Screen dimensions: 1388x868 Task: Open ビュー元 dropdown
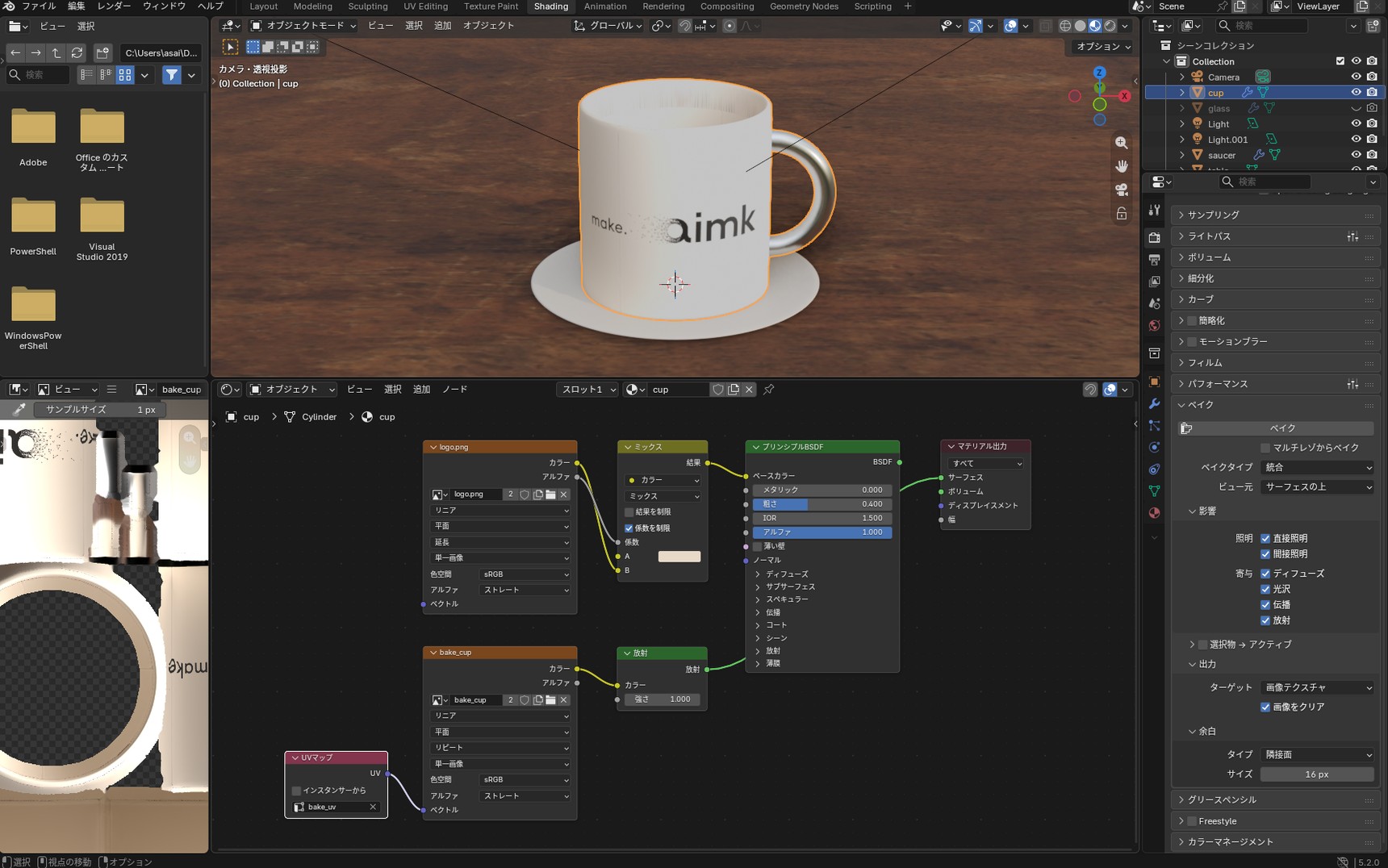coord(1317,487)
